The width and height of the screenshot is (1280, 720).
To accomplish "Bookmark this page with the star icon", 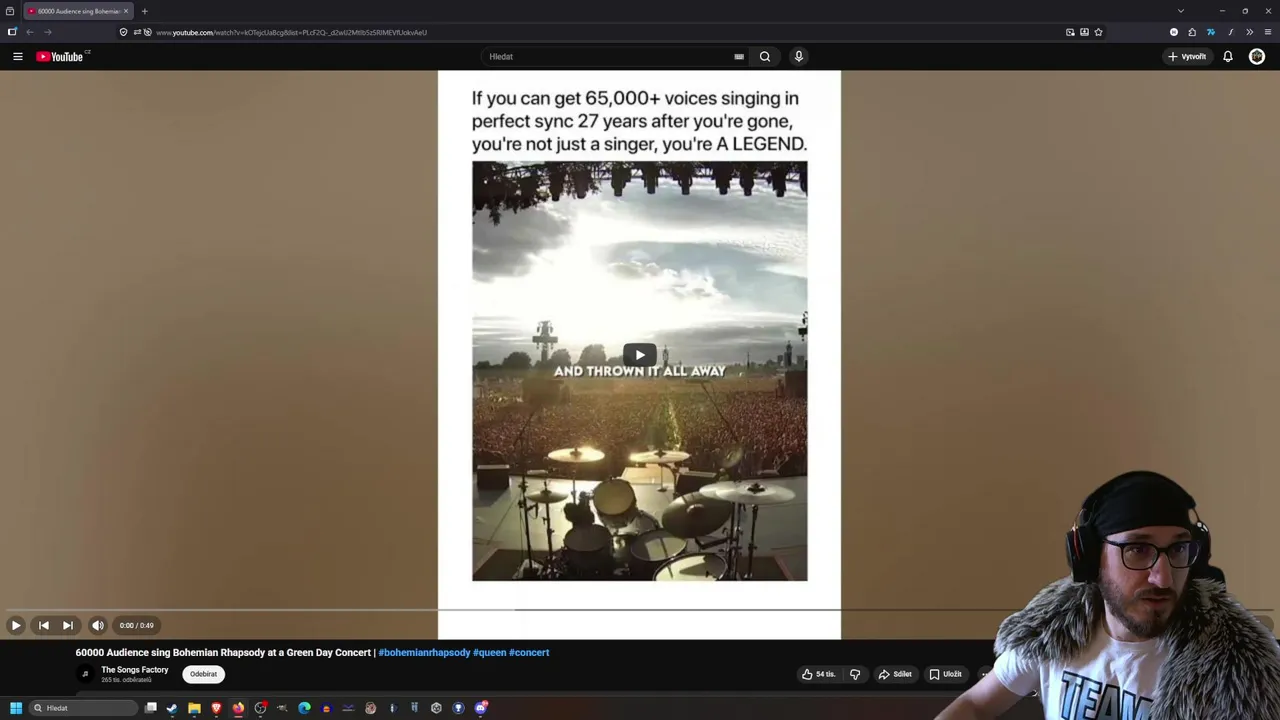I will [x=1098, y=32].
